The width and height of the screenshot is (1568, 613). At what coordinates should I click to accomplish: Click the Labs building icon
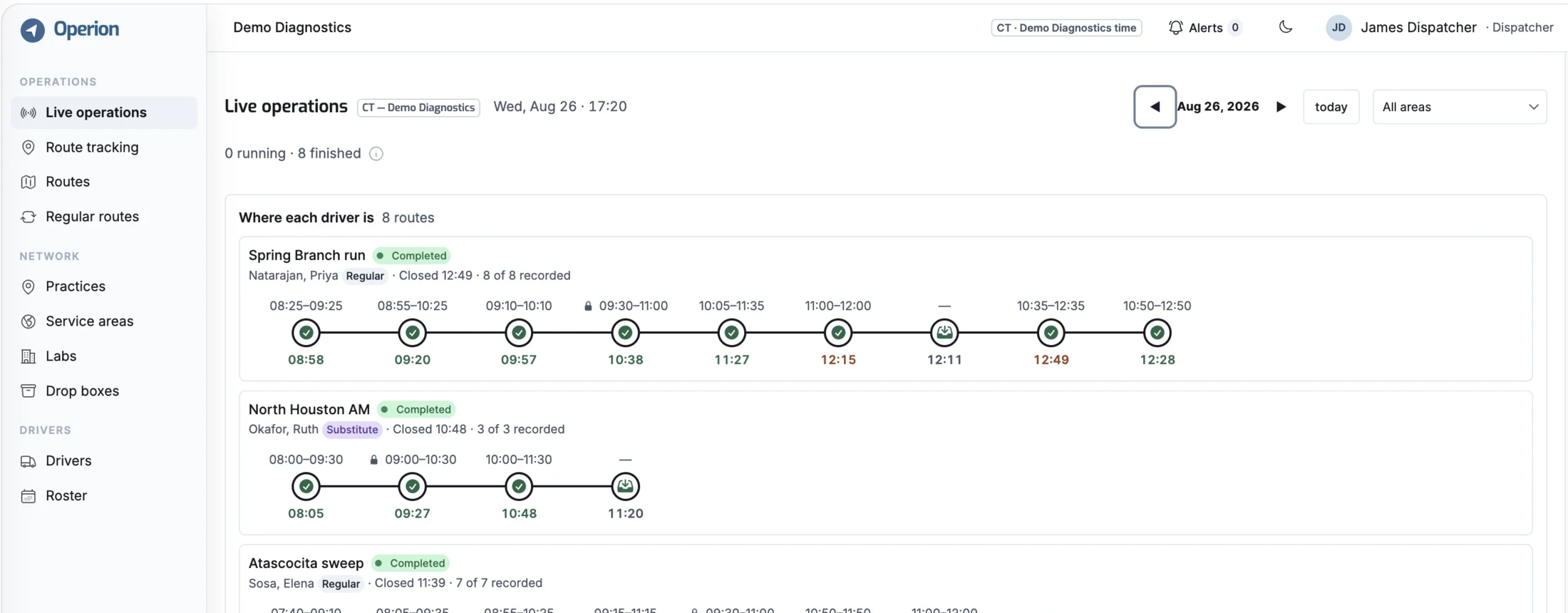click(x=29, y=356)
